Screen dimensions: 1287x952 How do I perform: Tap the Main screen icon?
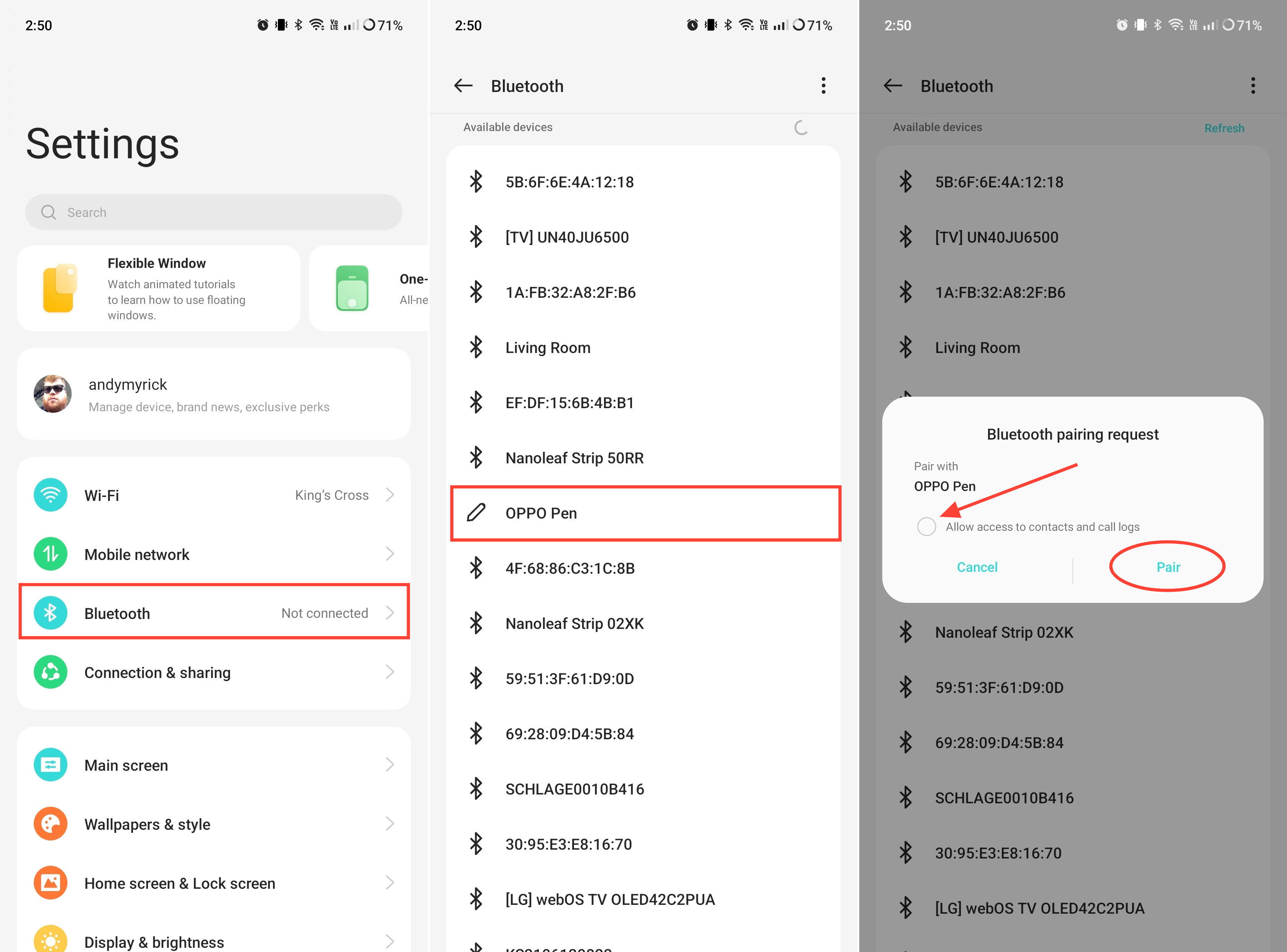point(51,765)
